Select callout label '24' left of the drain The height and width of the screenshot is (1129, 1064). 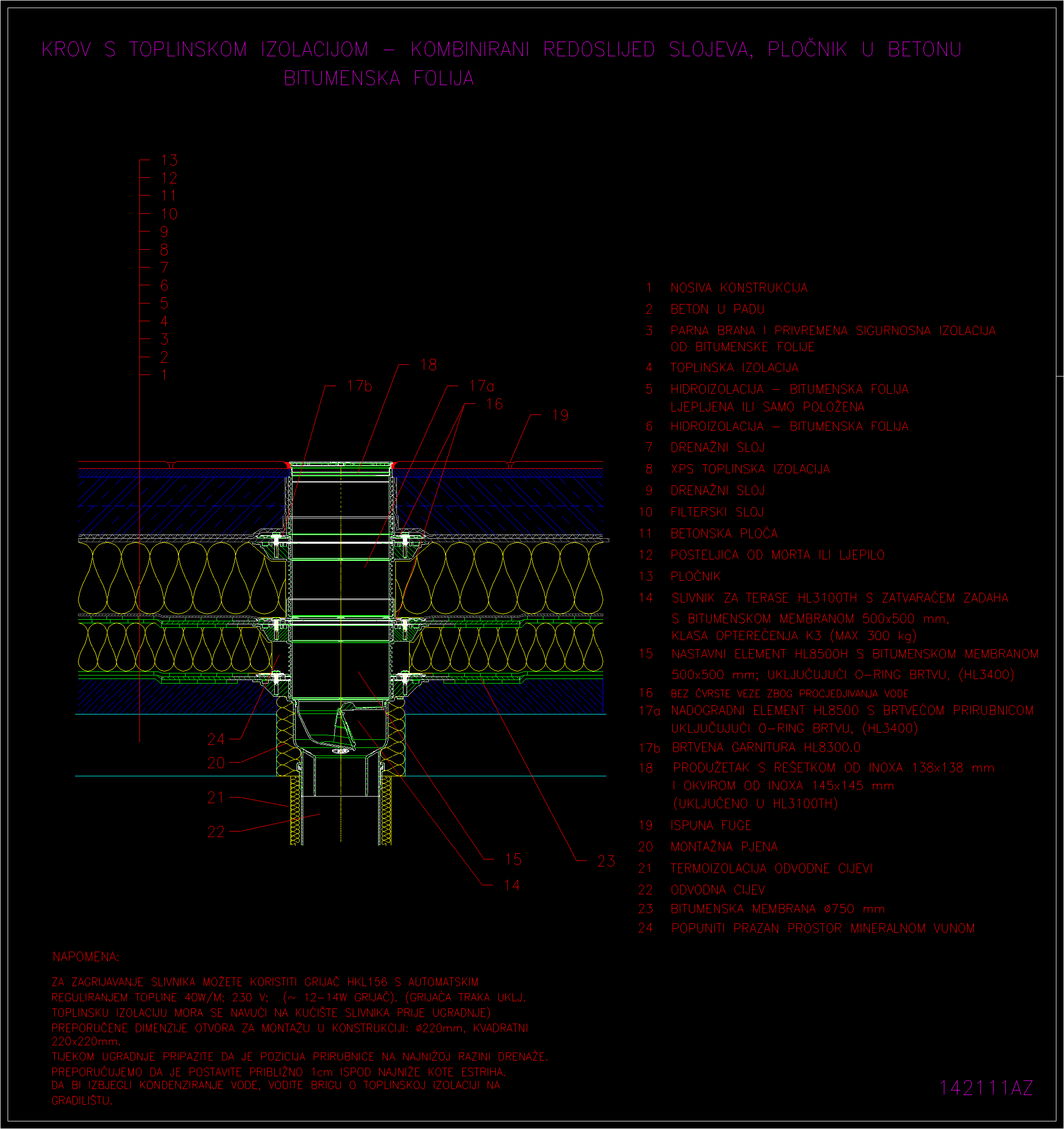pyautogui.click(x=216, y=739)
